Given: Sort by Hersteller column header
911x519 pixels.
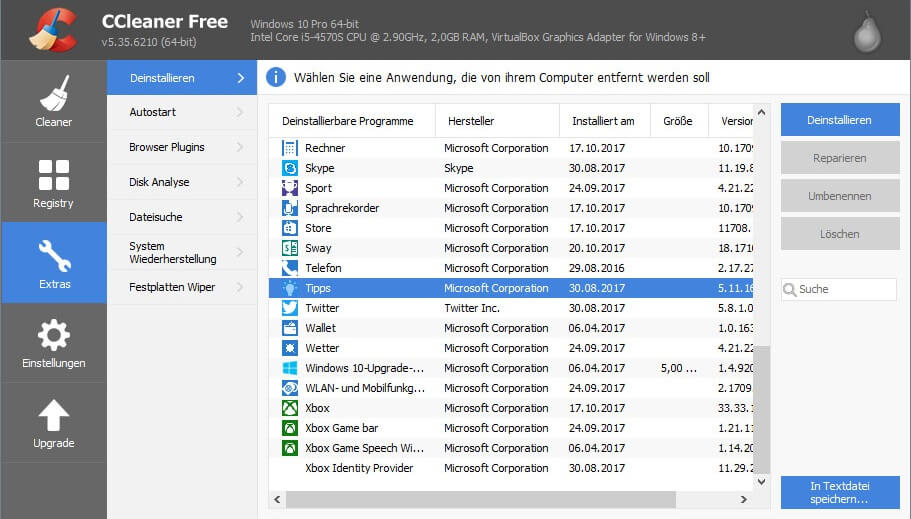Looking at the screenshot, I should pos(497,121).
